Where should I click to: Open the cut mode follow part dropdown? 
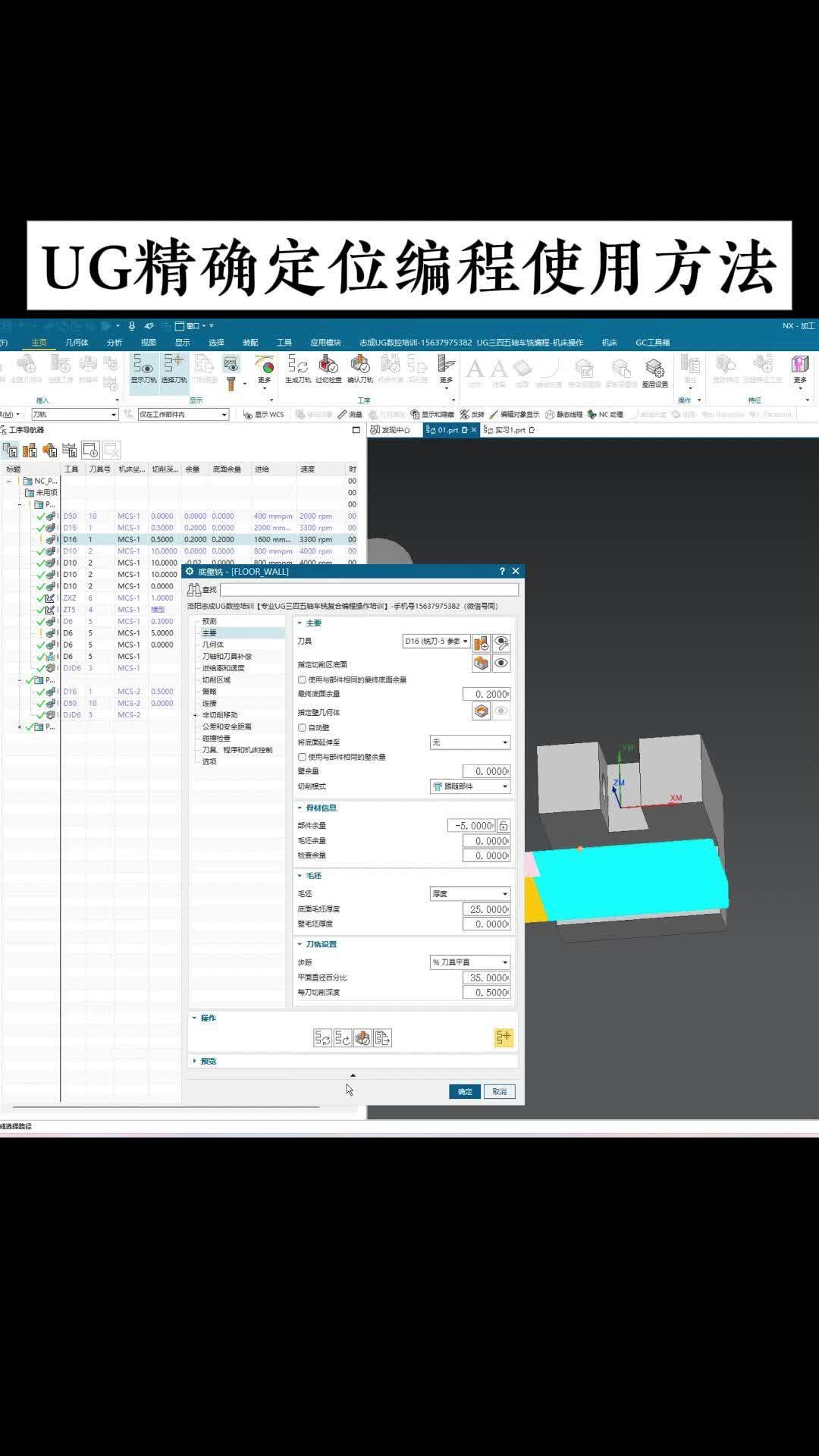coord(469,786)
